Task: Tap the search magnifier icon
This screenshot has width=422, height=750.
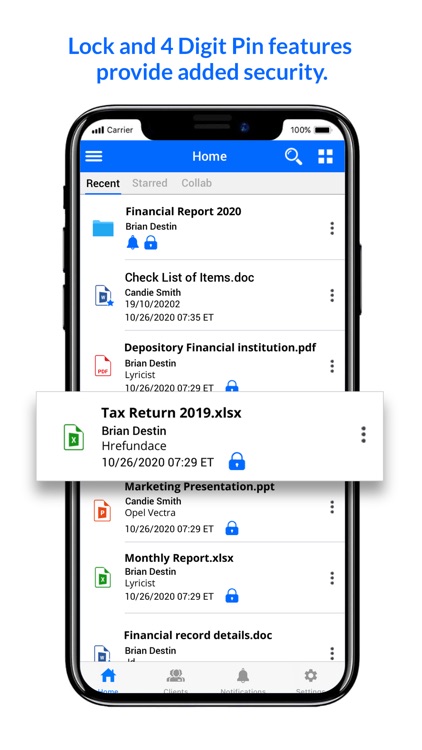Action: (x=293, y=156)
